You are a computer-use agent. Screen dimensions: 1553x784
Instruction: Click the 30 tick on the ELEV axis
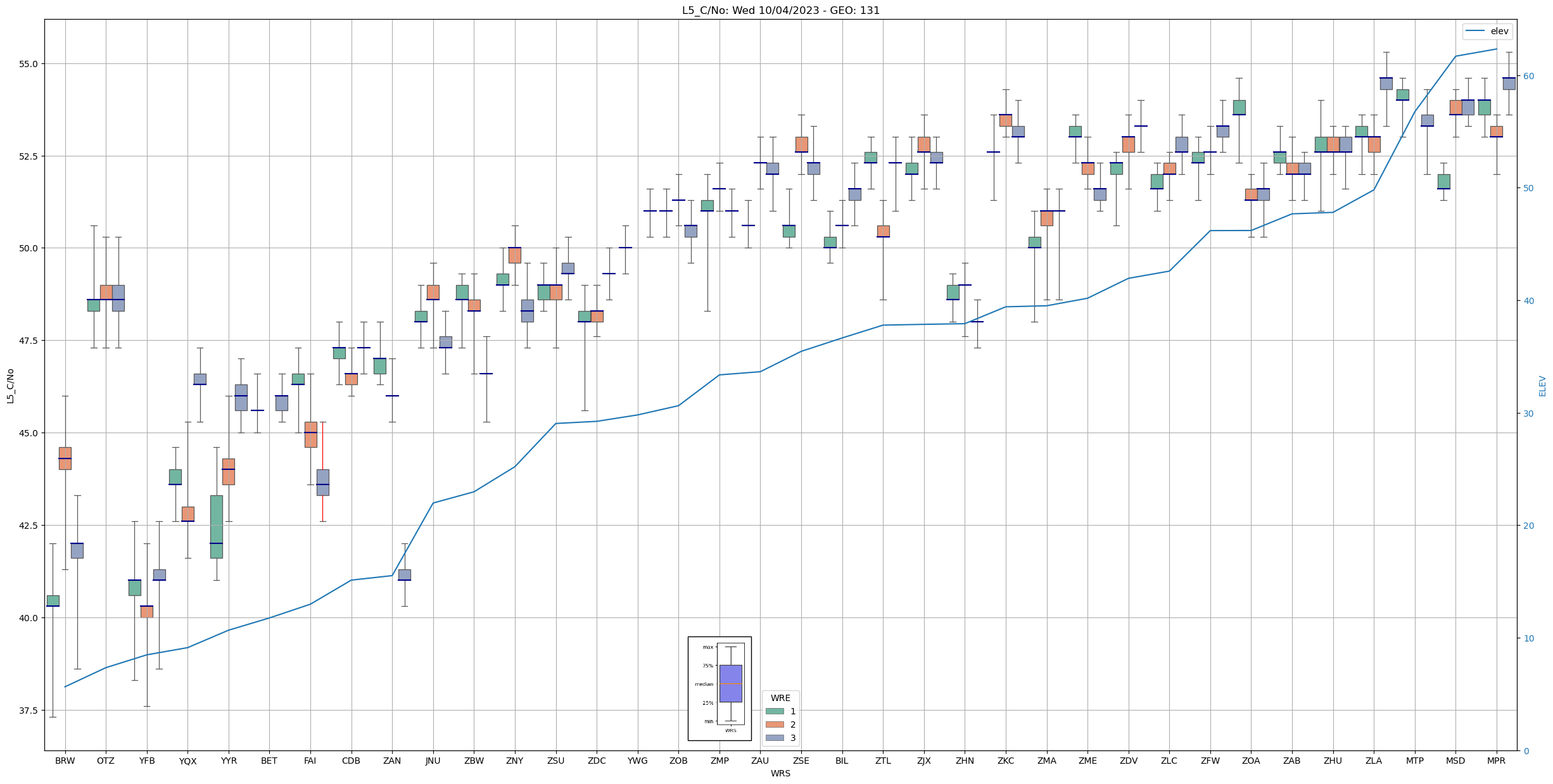tap(1528, 414)
